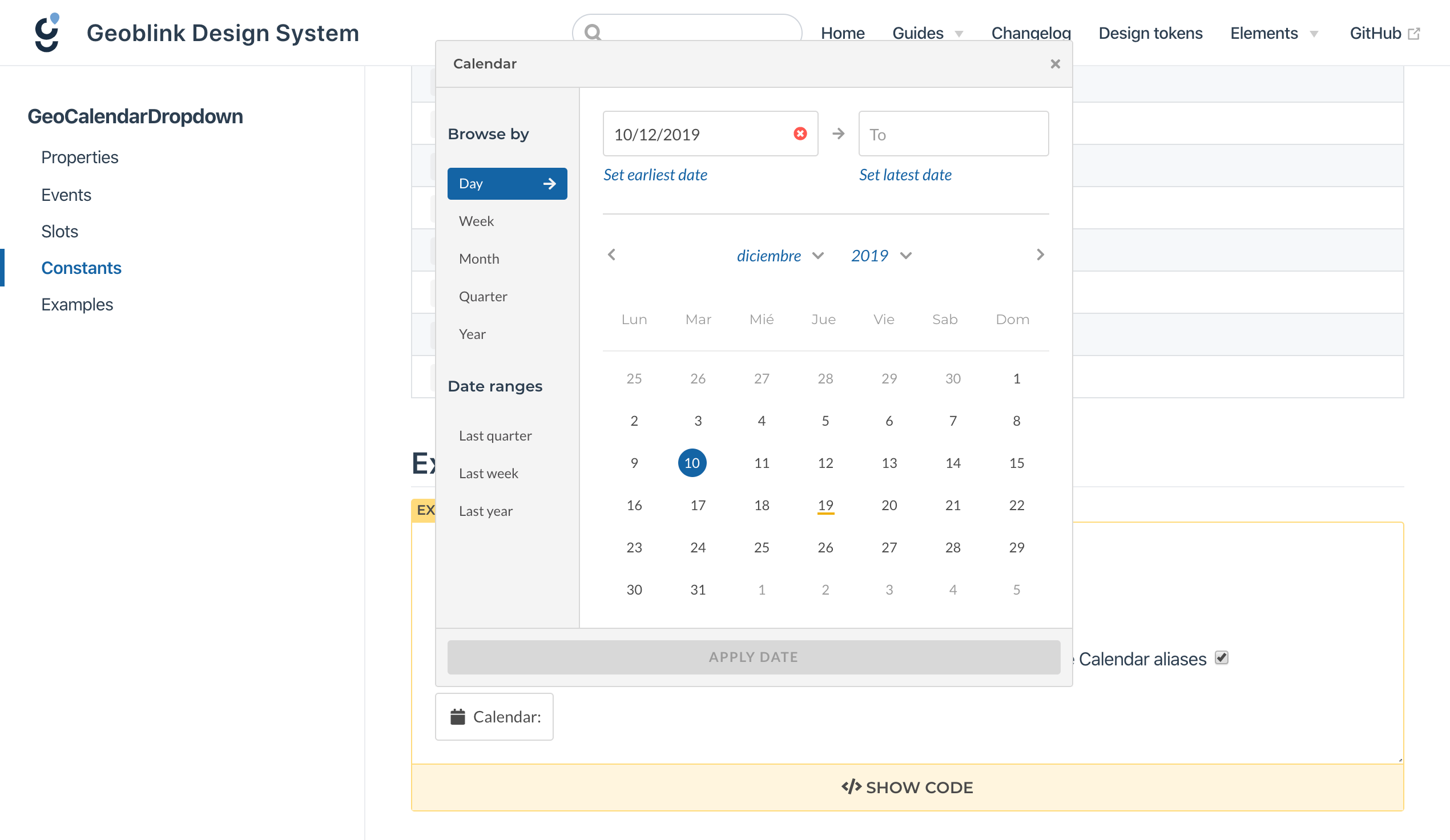Image resolution: width=1450 pixels, height=840 pixels.
Task: Expand the Guides menu
Action: pos(927,33)
